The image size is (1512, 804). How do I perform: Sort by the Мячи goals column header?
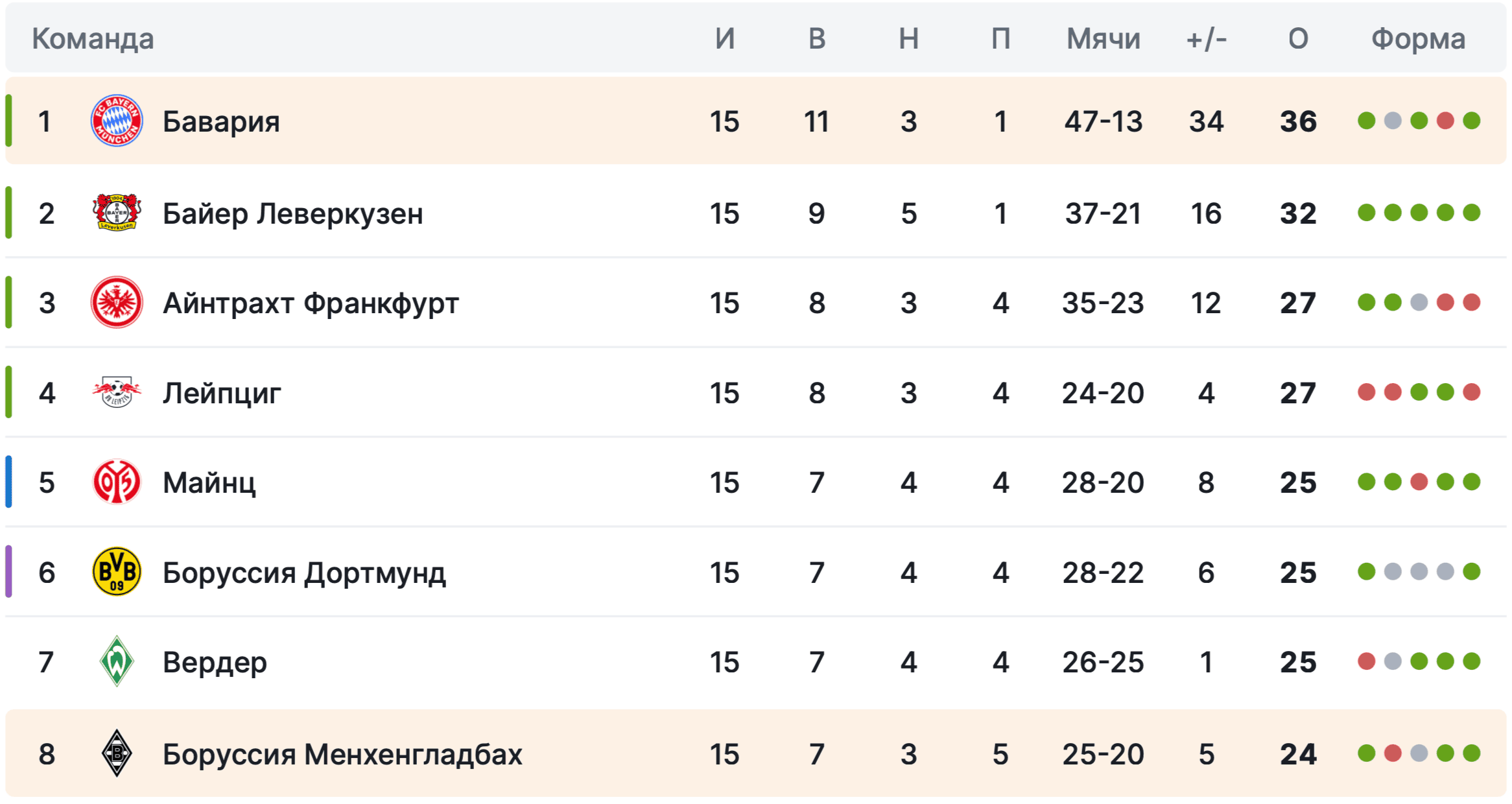tap(1104, 39)
